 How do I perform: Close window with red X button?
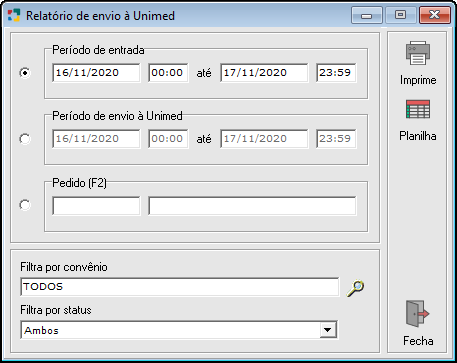435,15
